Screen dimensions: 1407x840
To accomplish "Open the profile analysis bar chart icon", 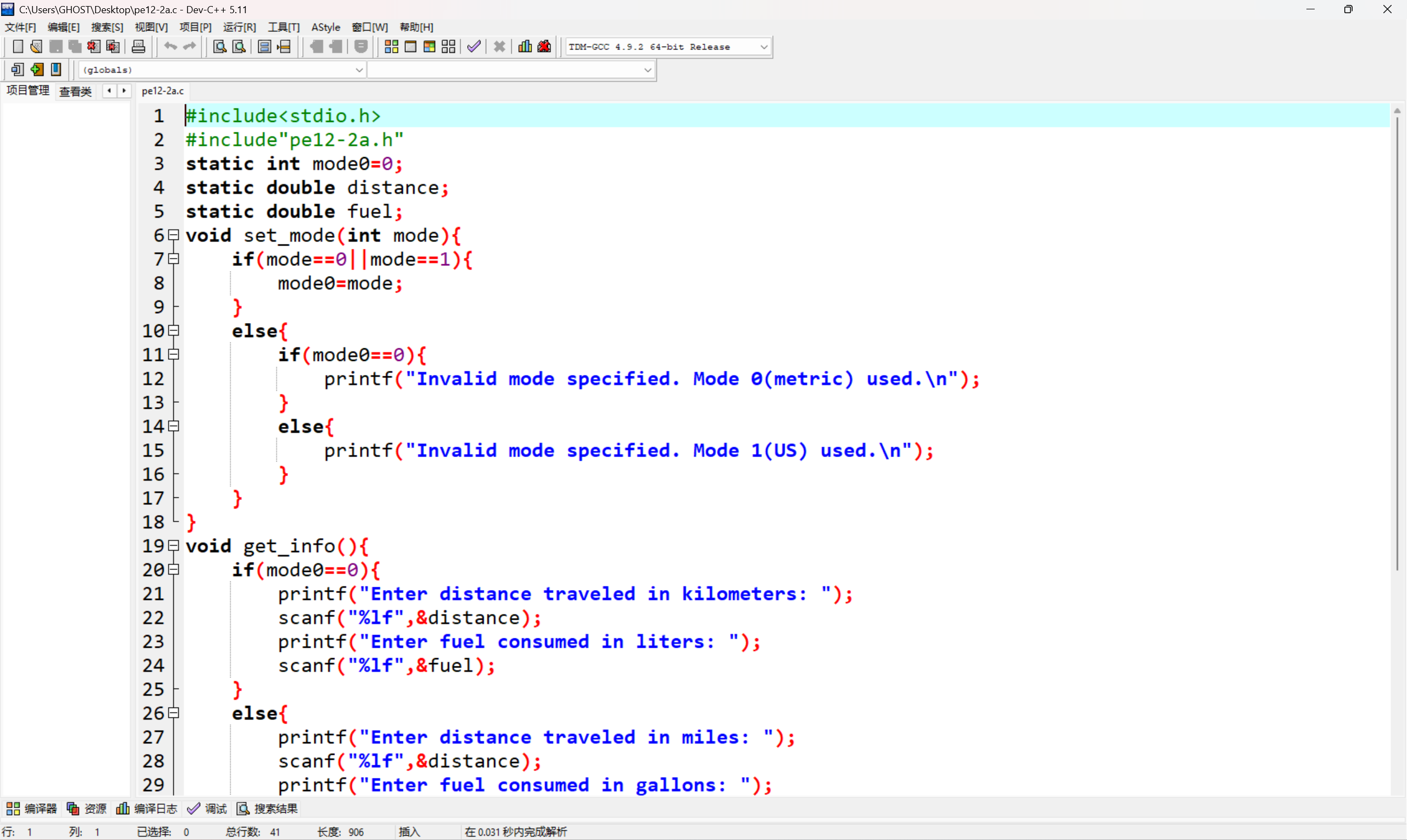I will 525,47.
